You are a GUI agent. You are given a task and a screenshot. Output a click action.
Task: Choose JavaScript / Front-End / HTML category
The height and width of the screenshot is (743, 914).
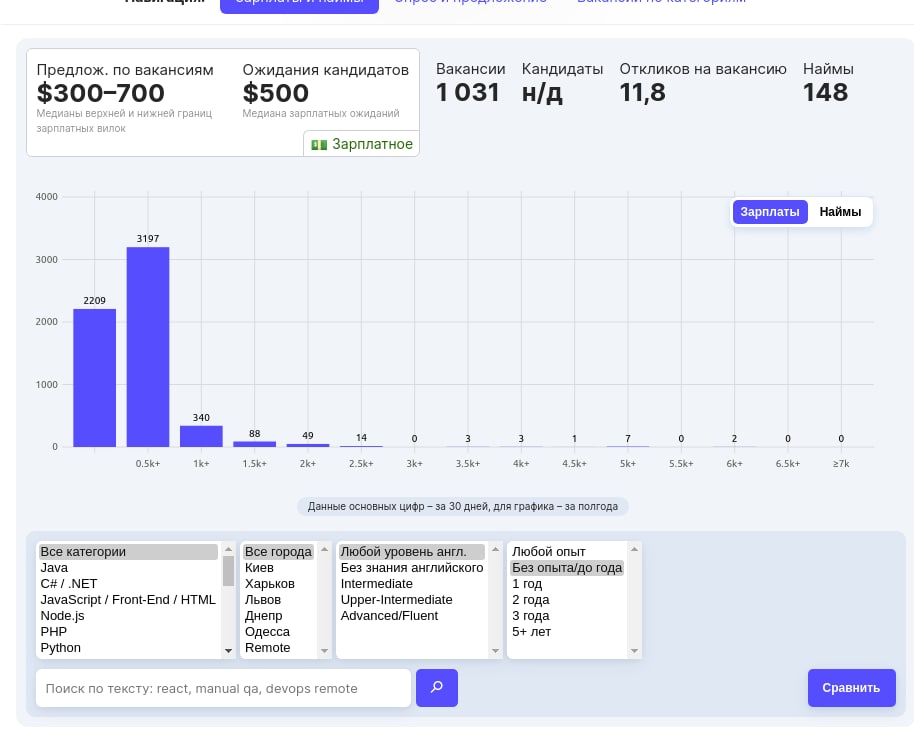click(128, 600)
